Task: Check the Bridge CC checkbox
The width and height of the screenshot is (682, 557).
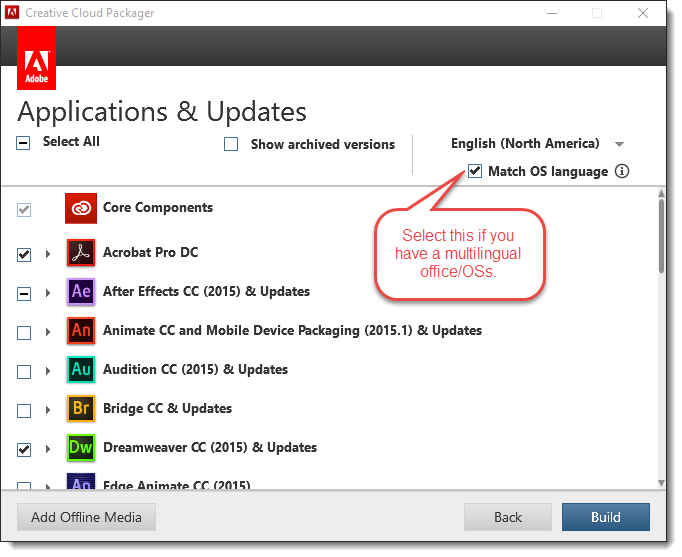Action: tap(24, 411)
